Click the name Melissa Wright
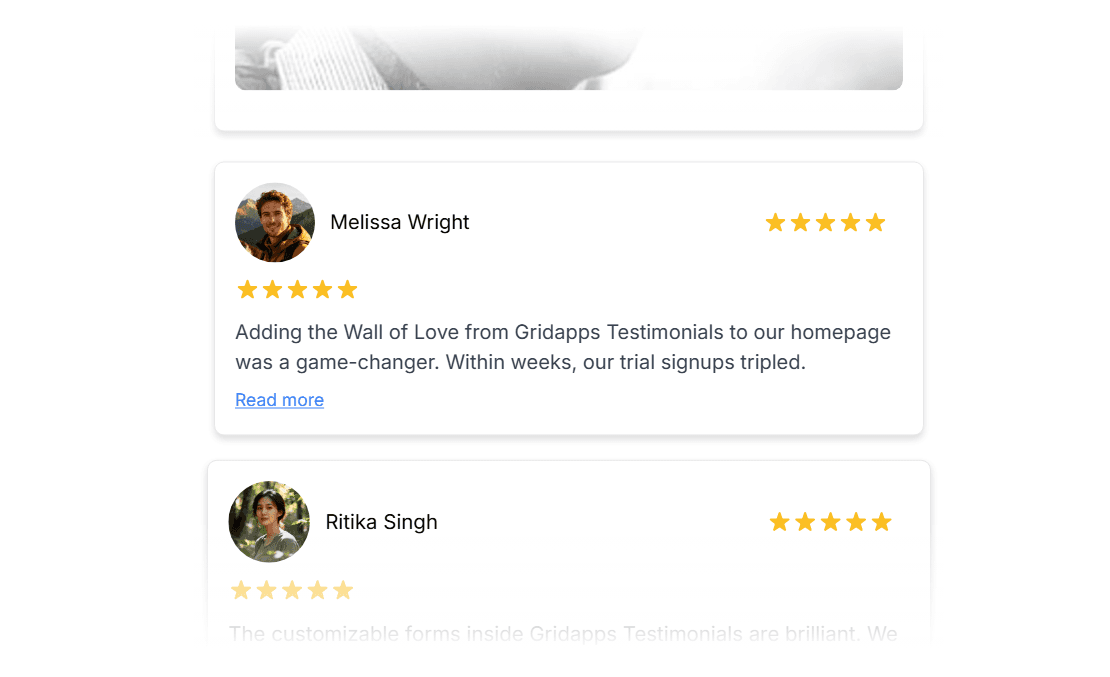 tap(399, 222)
